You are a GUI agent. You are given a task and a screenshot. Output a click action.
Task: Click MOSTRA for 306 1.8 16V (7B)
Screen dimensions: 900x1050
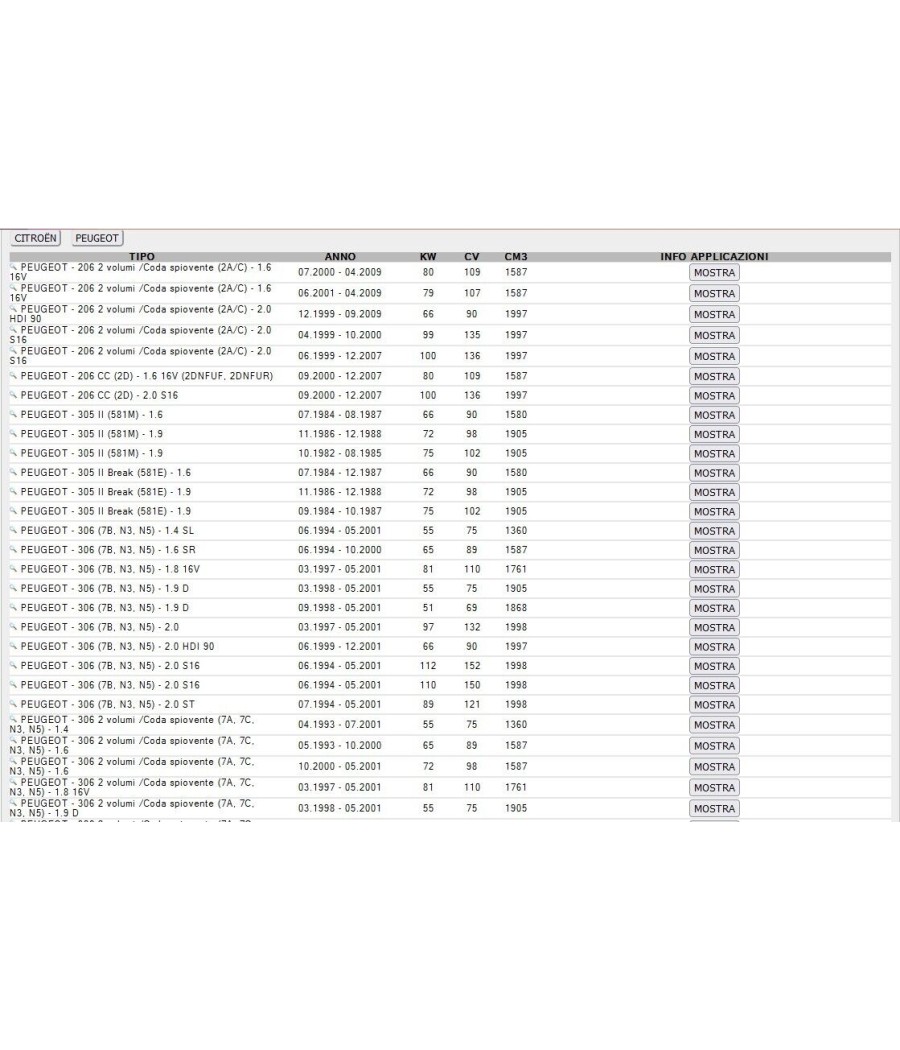(714, 569)
